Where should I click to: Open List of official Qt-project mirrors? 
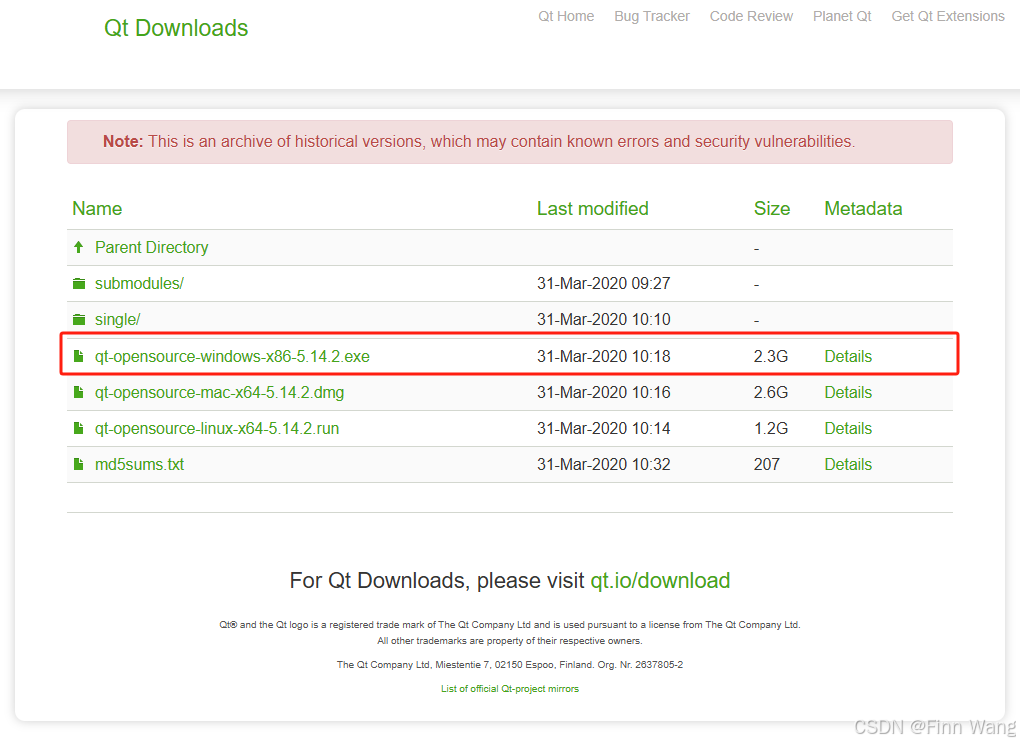coord(509,688)
